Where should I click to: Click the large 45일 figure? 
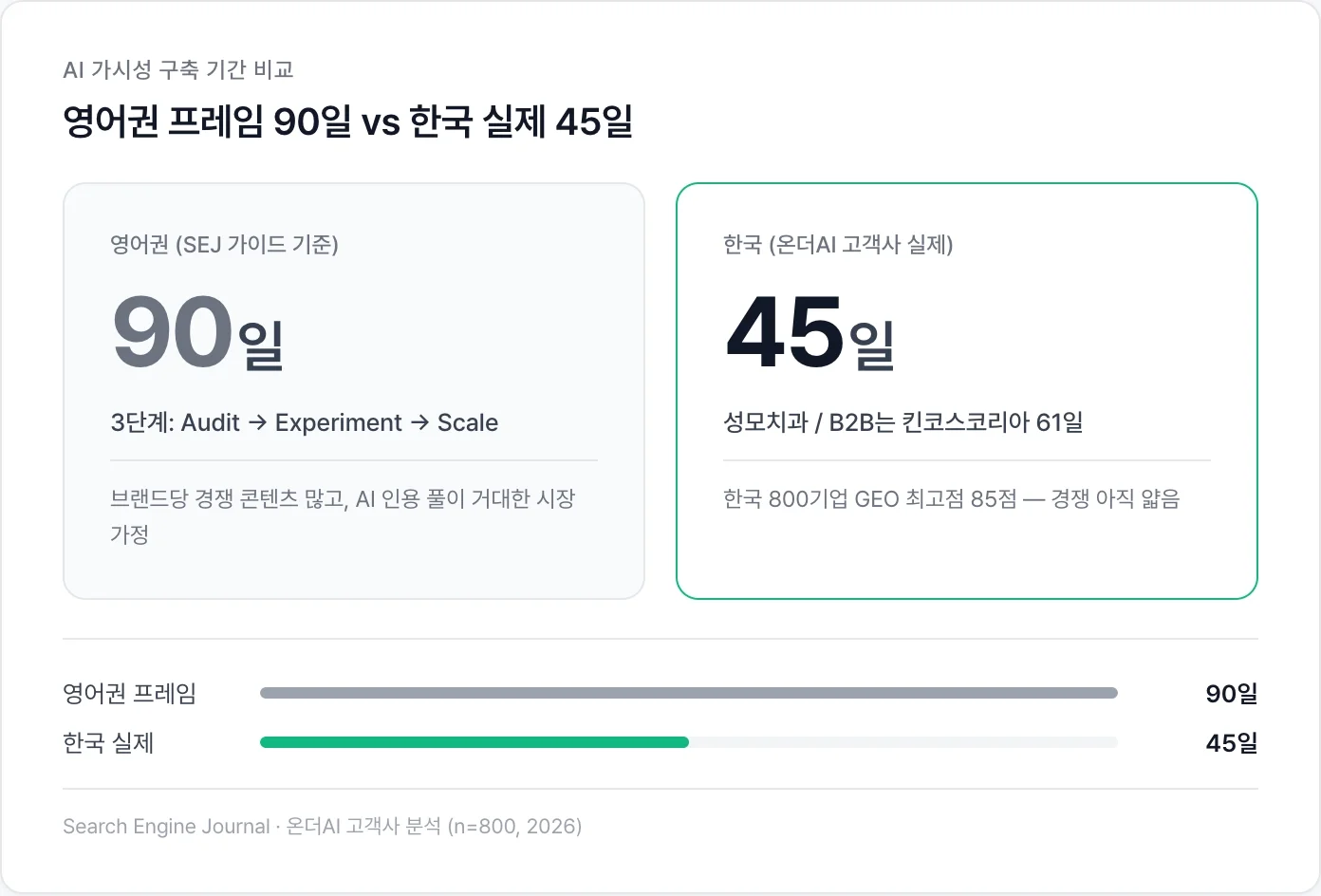(809, 332)
